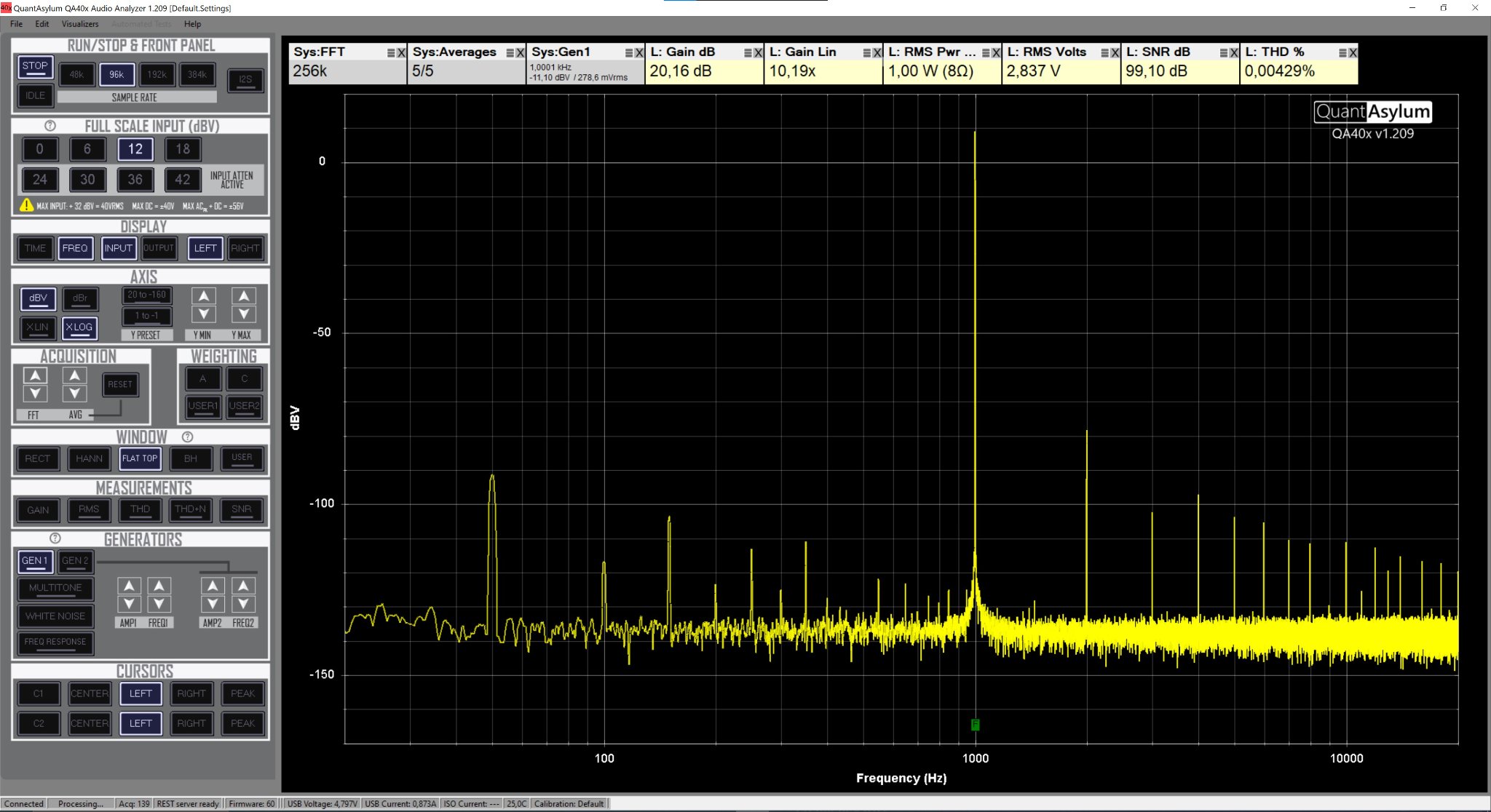Toggle OUTPUT display
The width and height of the screenshot is (1491, 812).
(158, 248)
